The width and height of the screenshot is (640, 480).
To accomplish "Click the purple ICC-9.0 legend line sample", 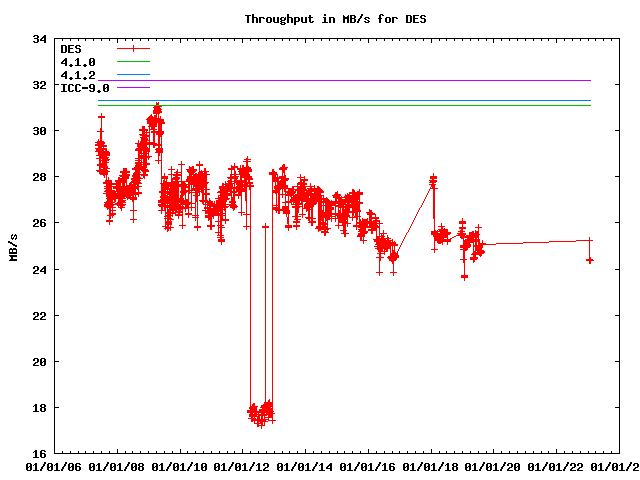I will pos(133,87).
